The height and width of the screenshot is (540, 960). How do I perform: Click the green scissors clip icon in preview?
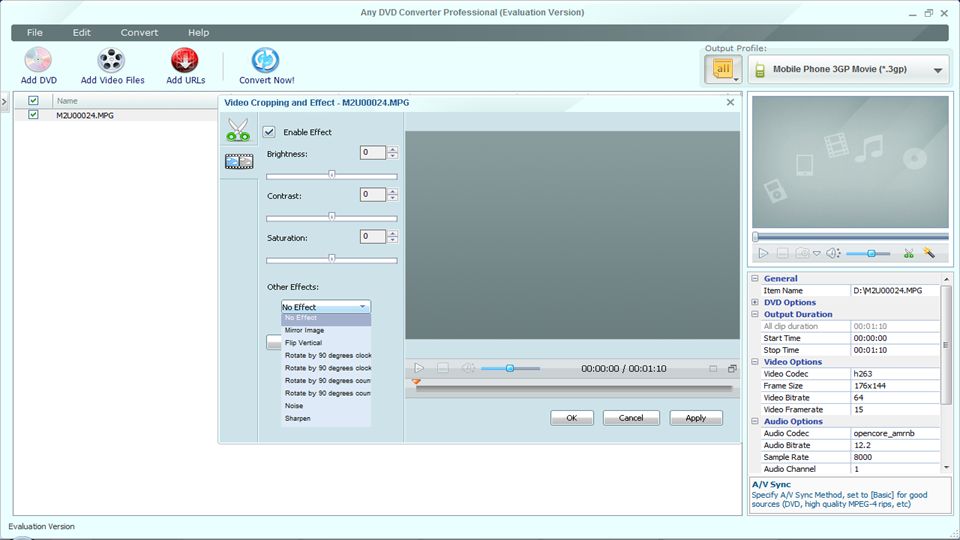pyautogui.click(x=909, y=253)
